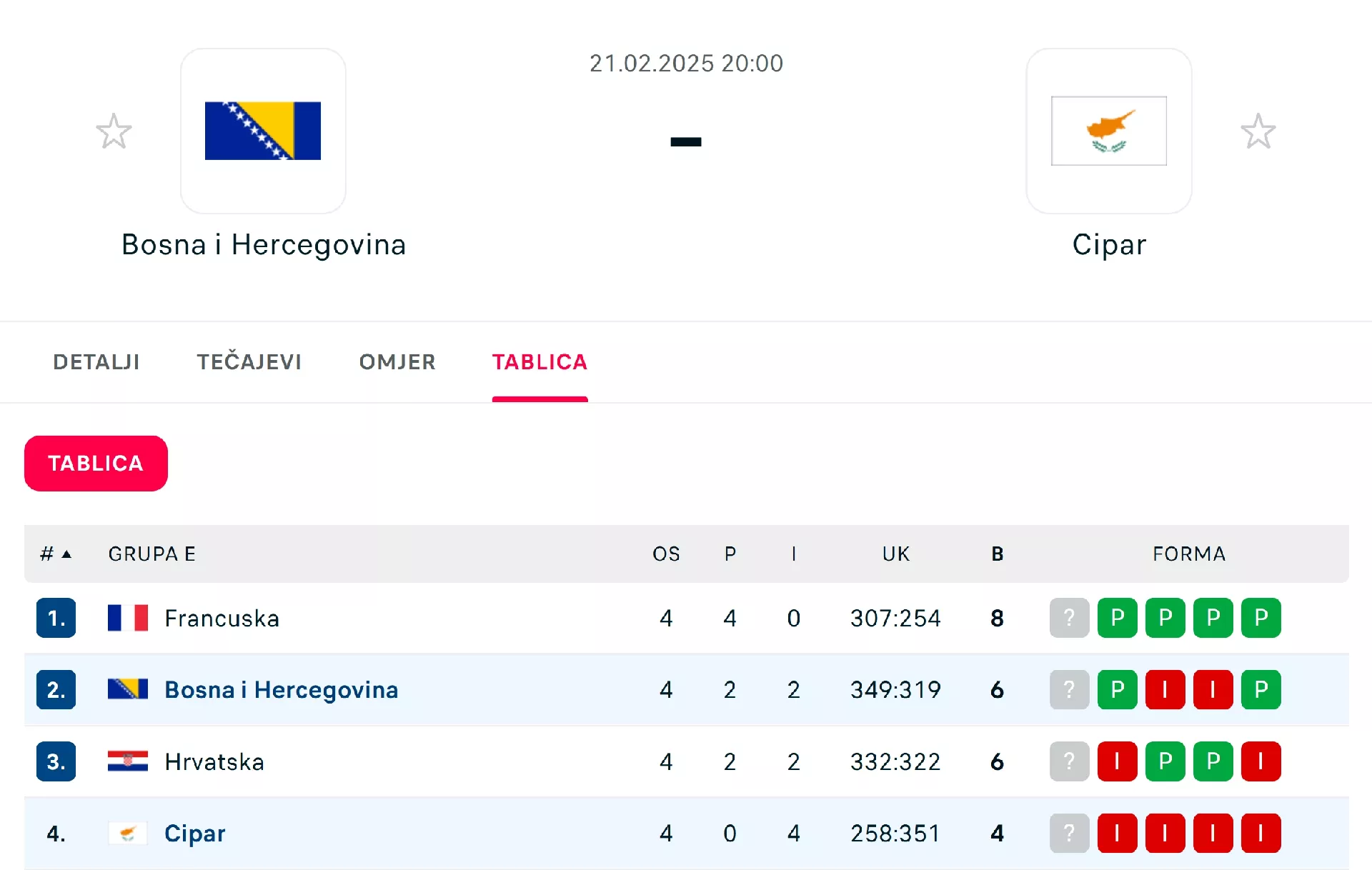Open Francuska team in standings

pos(222,619)
